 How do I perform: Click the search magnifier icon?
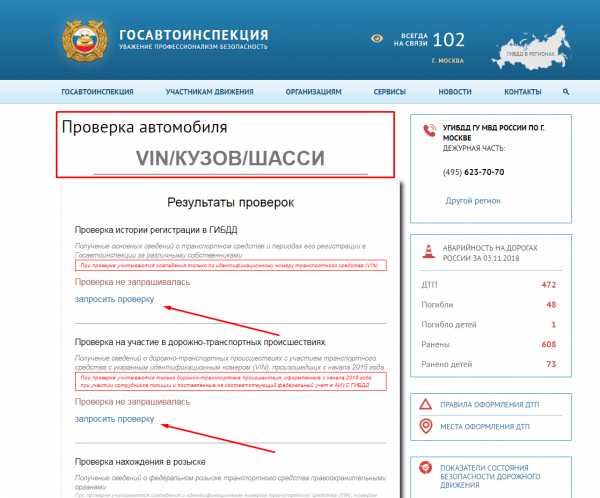(566, 92)
